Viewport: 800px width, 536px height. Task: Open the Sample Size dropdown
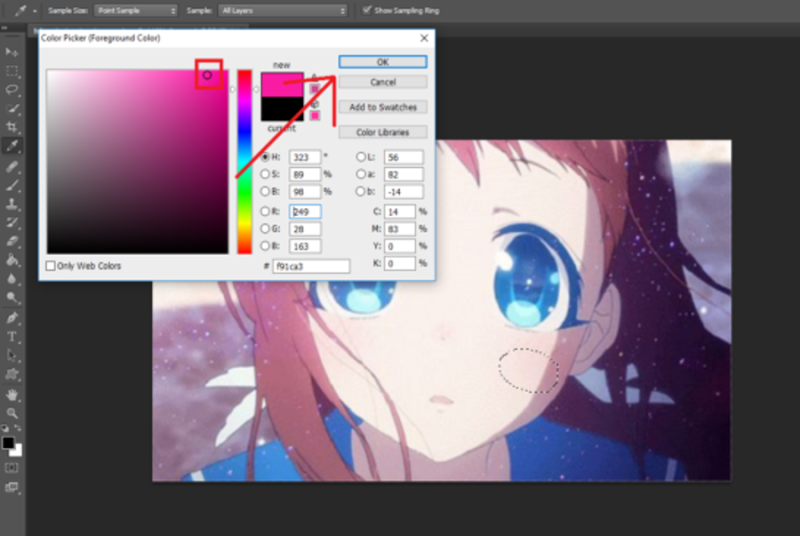pos(136,10)
